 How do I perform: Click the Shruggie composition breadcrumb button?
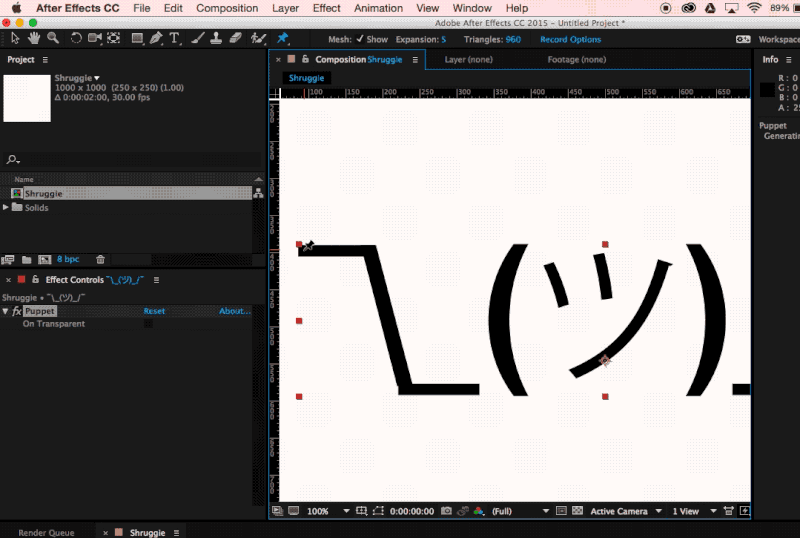coord(306,78)
